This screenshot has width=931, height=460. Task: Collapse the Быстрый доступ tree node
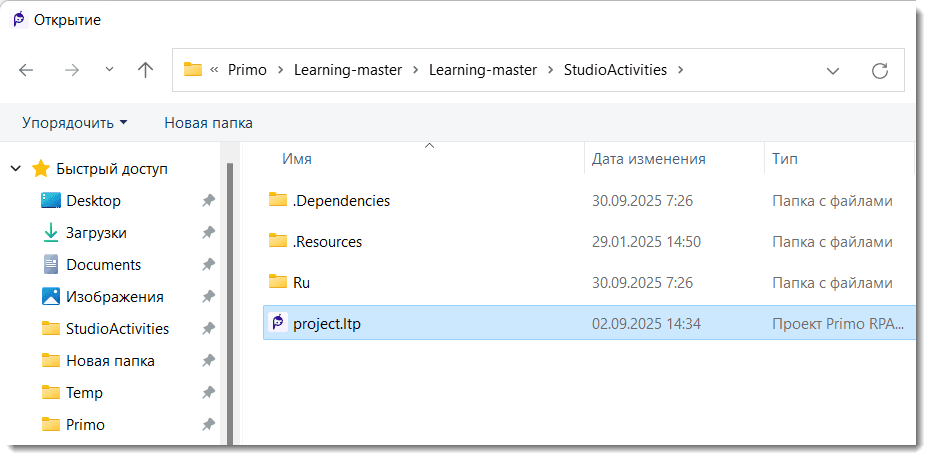16,169
